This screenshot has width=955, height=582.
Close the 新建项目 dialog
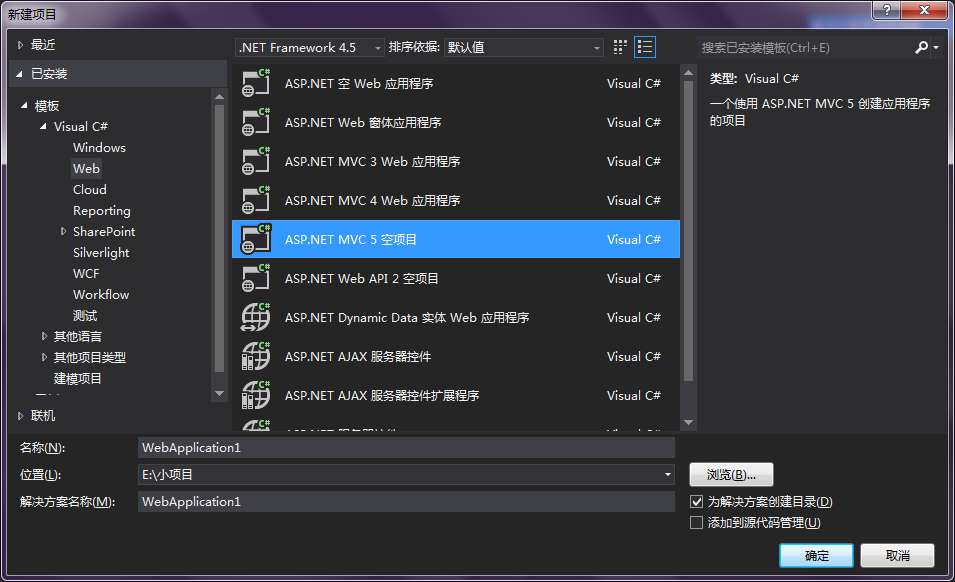(924, 10)
